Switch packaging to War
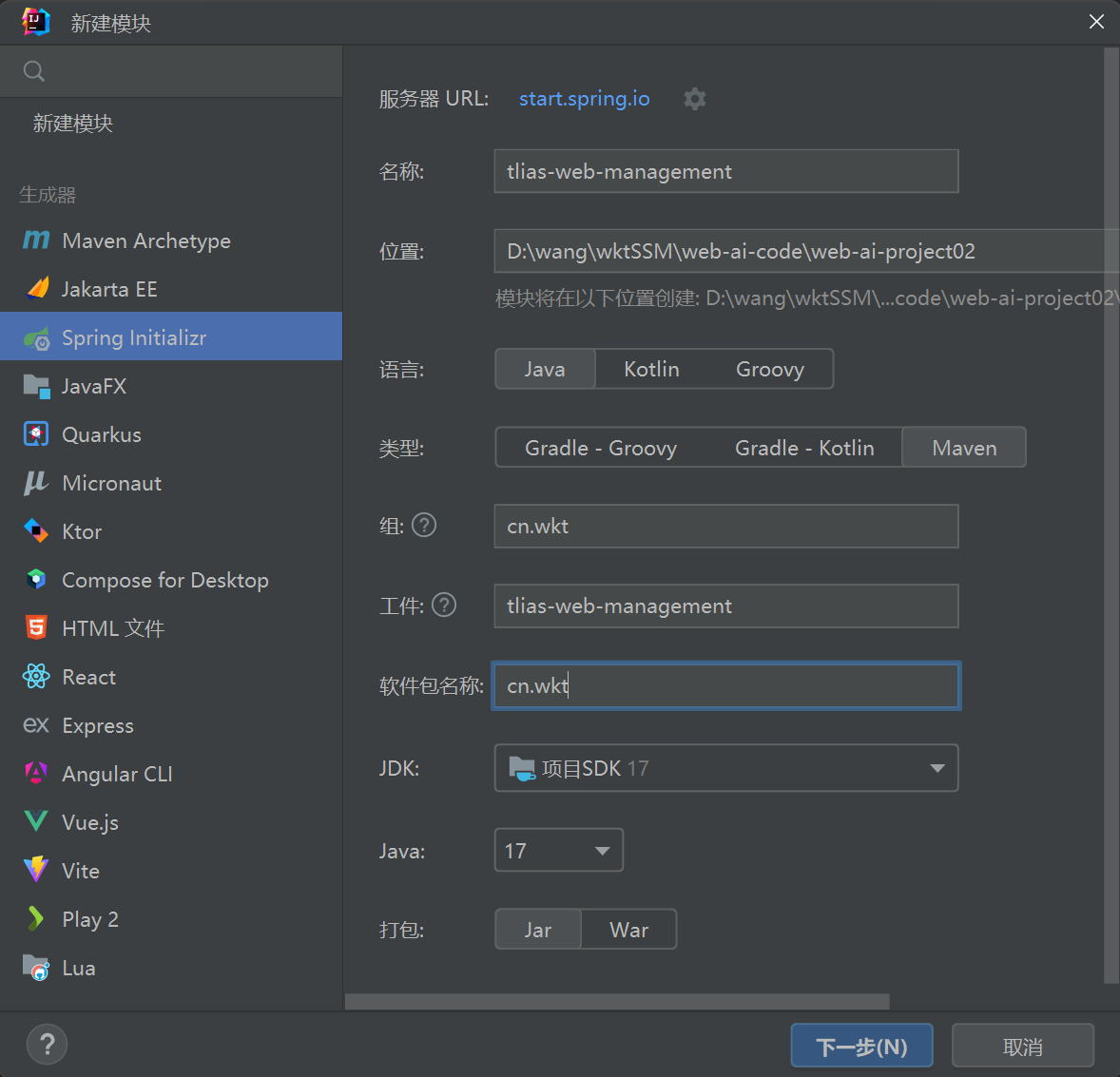1120x1077 pixels. point(628,930)
